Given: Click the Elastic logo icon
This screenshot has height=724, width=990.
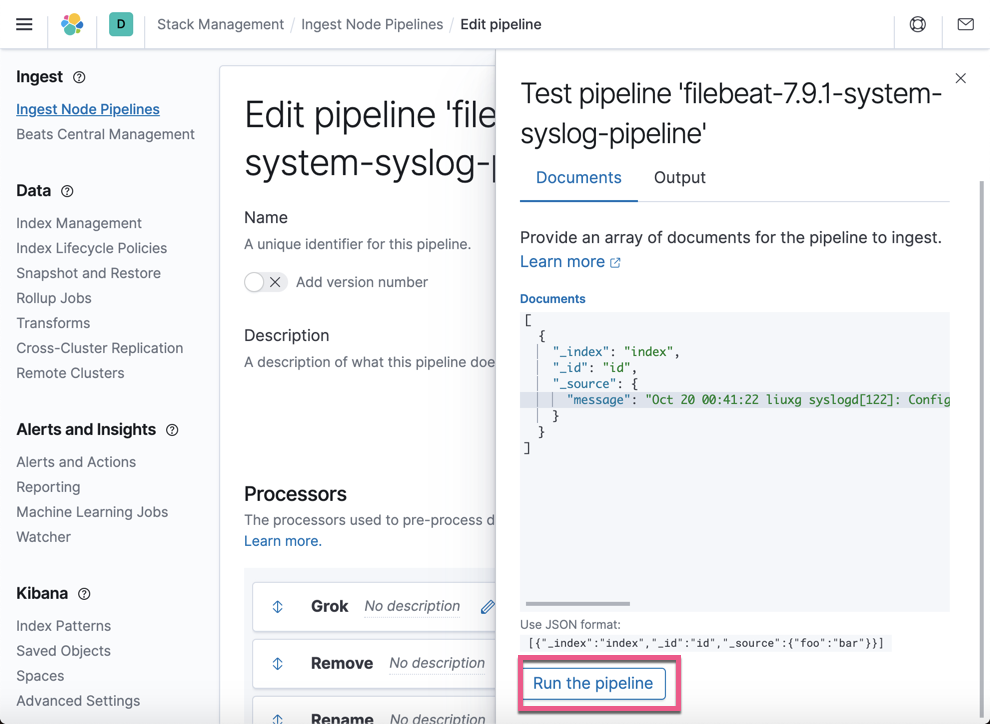Looking at the screenshot, I should click(x=72, y=25).
